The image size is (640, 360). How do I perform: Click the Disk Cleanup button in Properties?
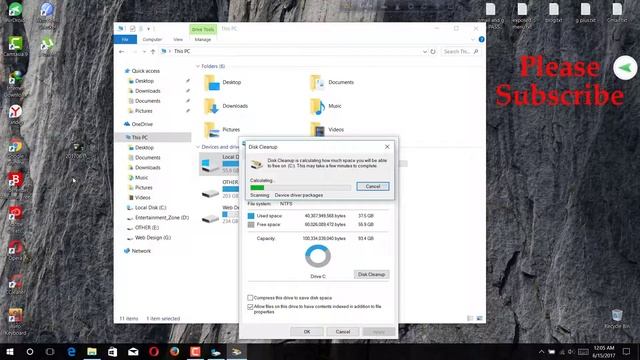[x=371, y=274]
